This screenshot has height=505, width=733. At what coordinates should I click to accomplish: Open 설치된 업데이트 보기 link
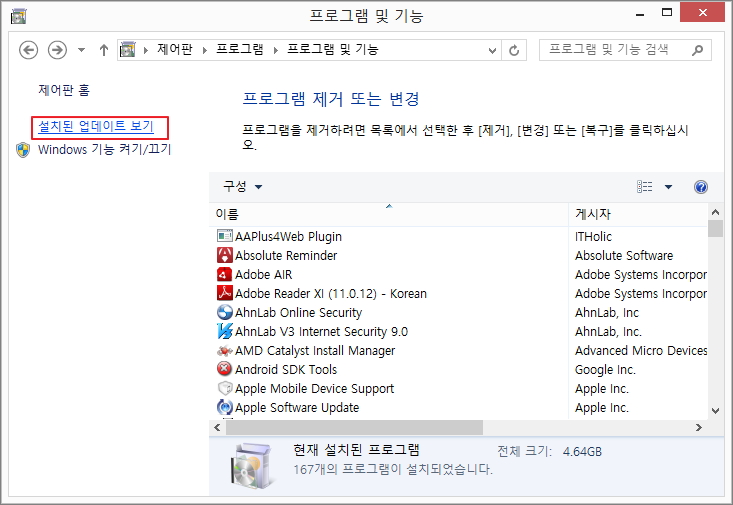point(96,126)
